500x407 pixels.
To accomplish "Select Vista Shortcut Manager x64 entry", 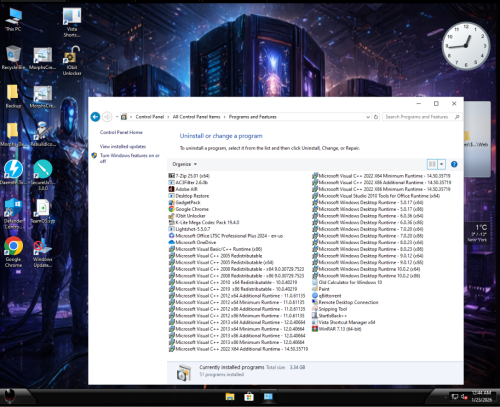I will click(x=343, y=322).
